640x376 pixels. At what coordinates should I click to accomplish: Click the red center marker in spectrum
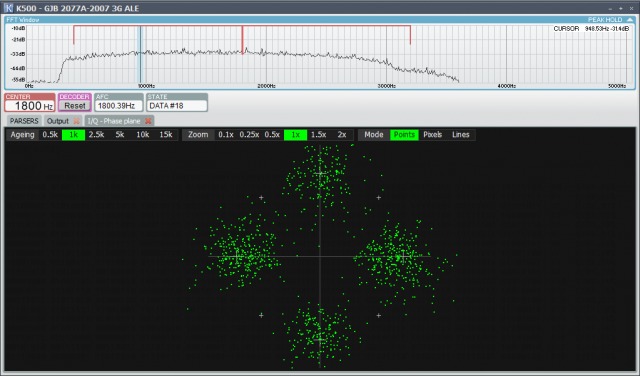(x=242, y=40)
